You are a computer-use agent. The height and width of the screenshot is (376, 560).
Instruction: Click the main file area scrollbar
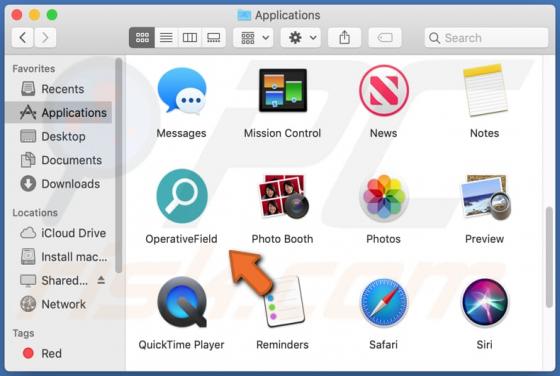[549, 256]
